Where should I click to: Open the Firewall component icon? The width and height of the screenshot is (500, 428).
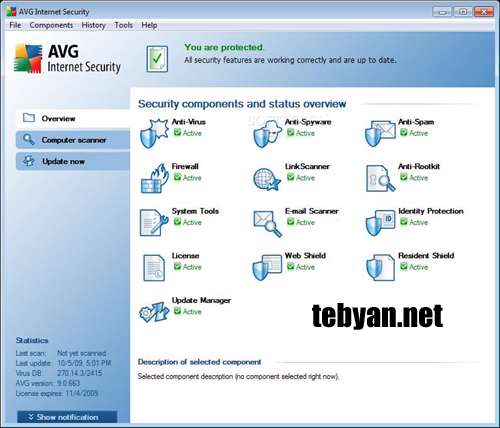[154, 178]
